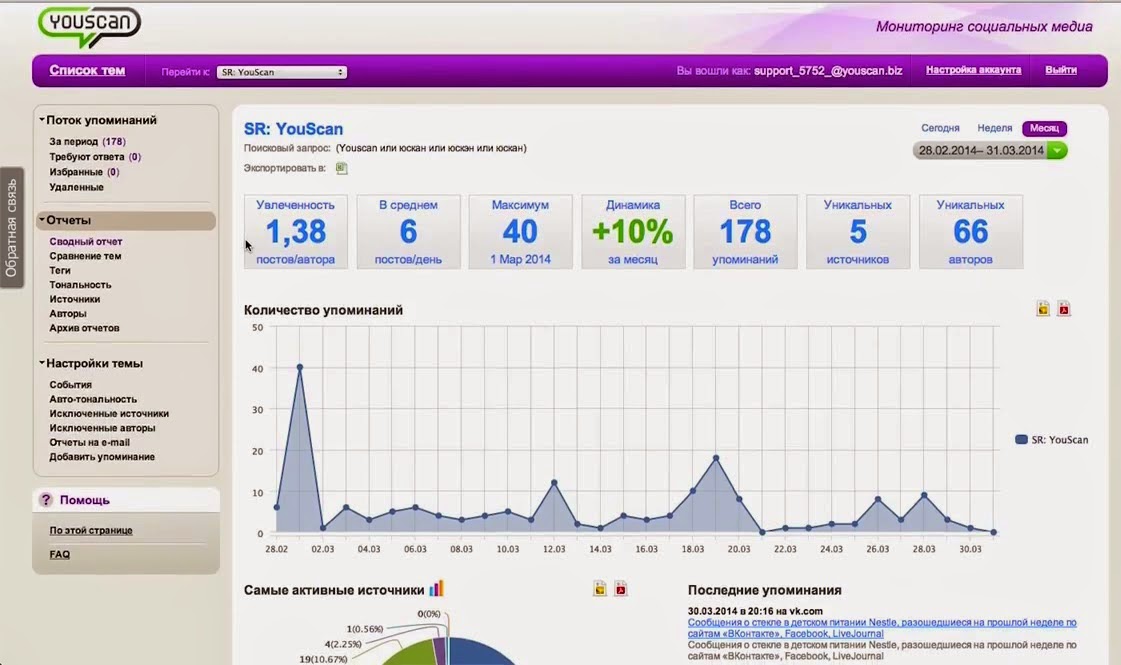
Task: Open Помощь via the question mark icon
Action: (46, 500)
